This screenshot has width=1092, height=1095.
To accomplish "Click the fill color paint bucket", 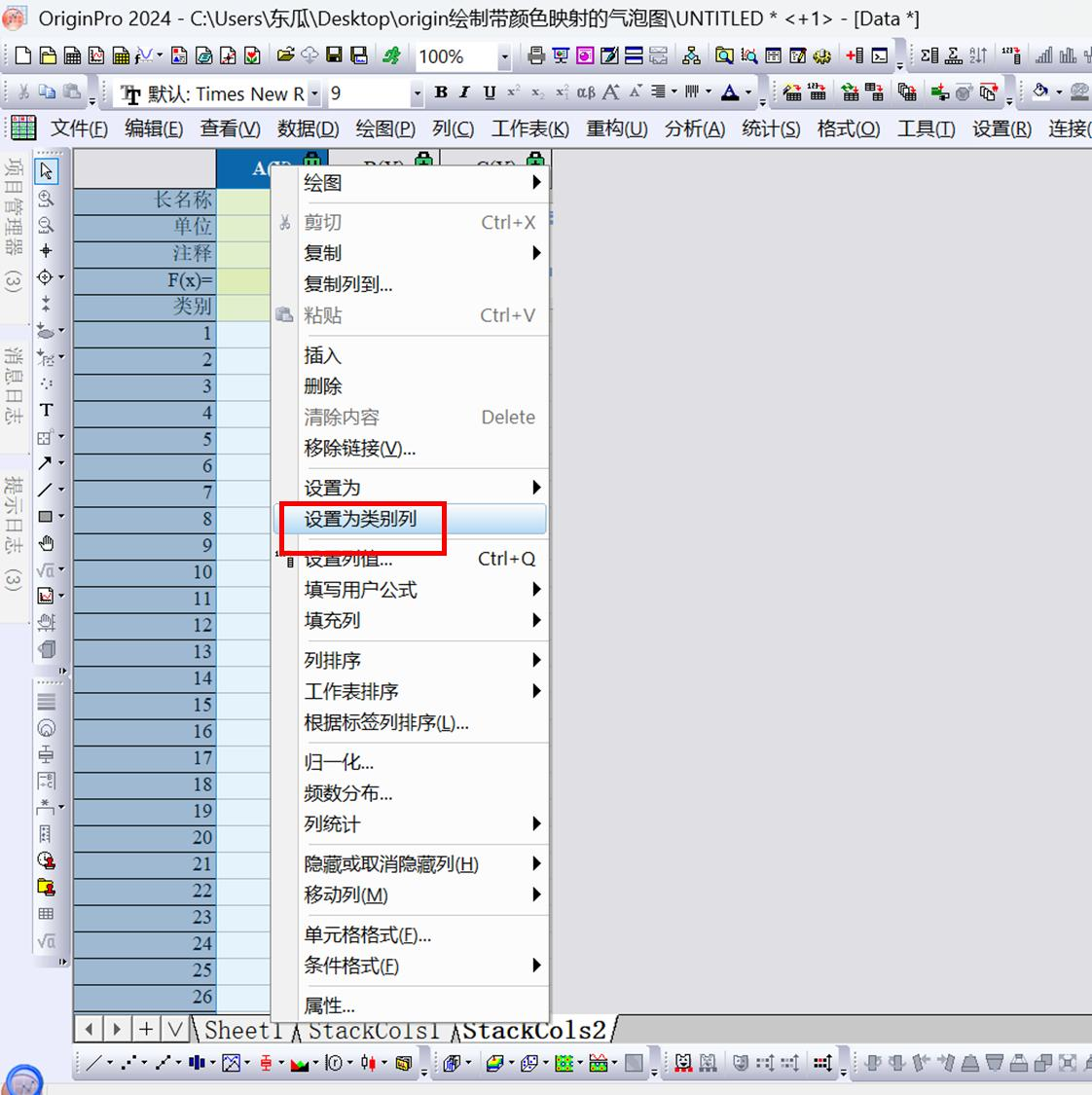I will 1041,92.
